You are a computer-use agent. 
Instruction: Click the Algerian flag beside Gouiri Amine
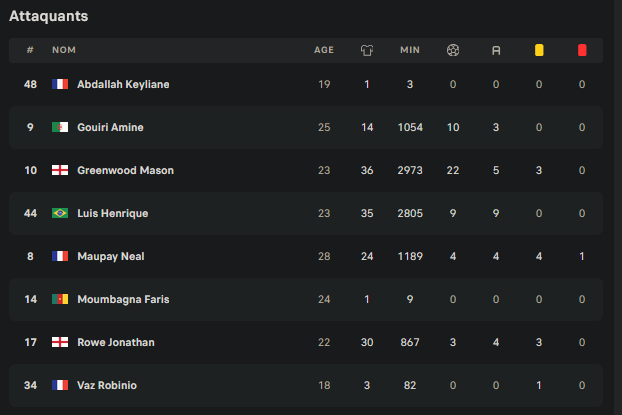click(x=60, y=127)
